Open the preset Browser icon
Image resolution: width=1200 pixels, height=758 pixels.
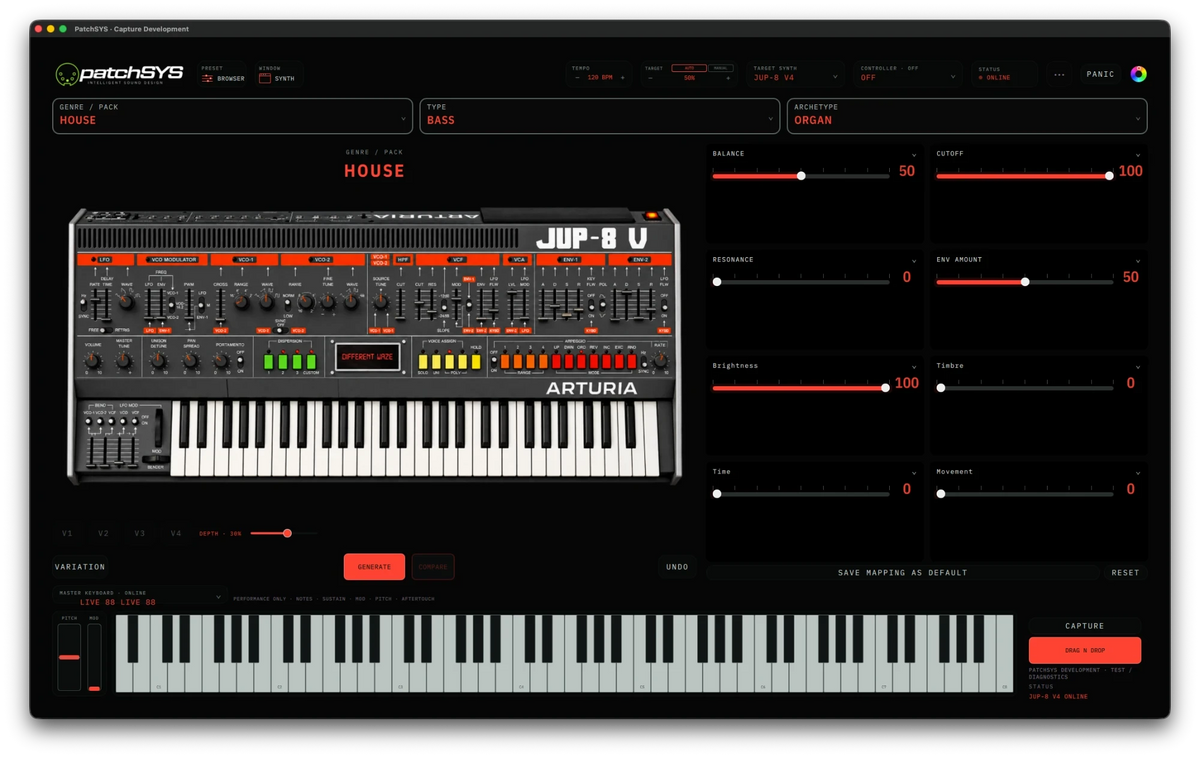[208, 78]
